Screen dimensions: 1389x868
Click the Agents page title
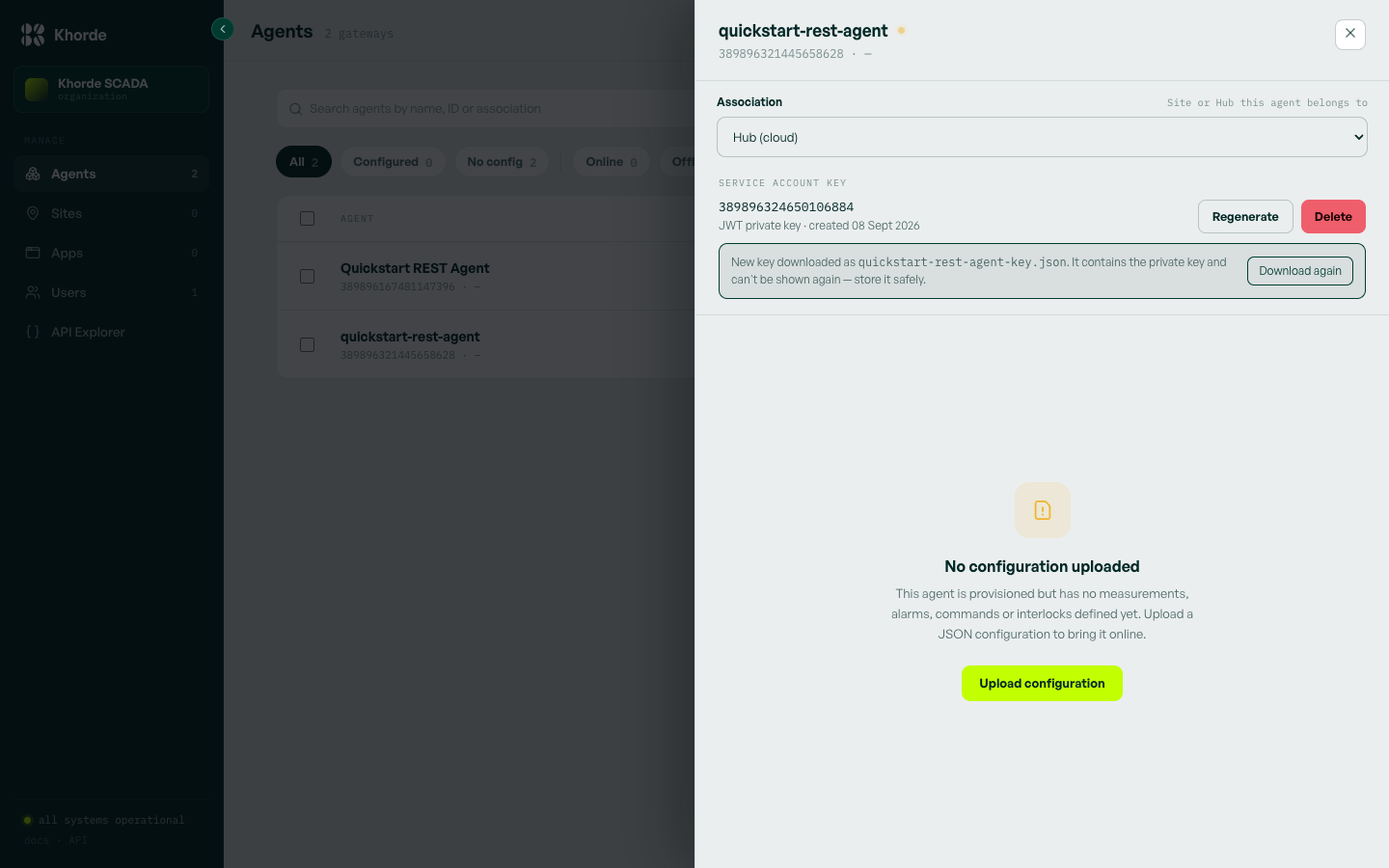pyautogui.click(x=282, y=32)
